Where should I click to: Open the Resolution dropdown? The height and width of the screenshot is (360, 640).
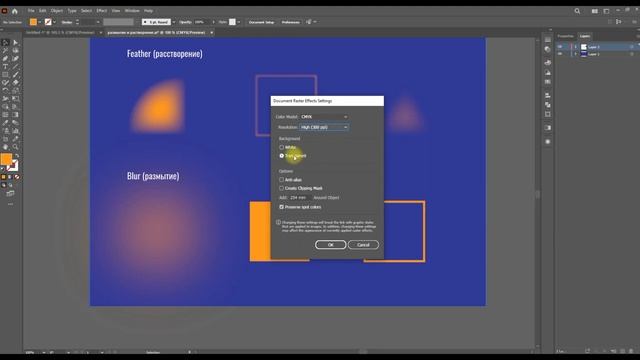324,127
